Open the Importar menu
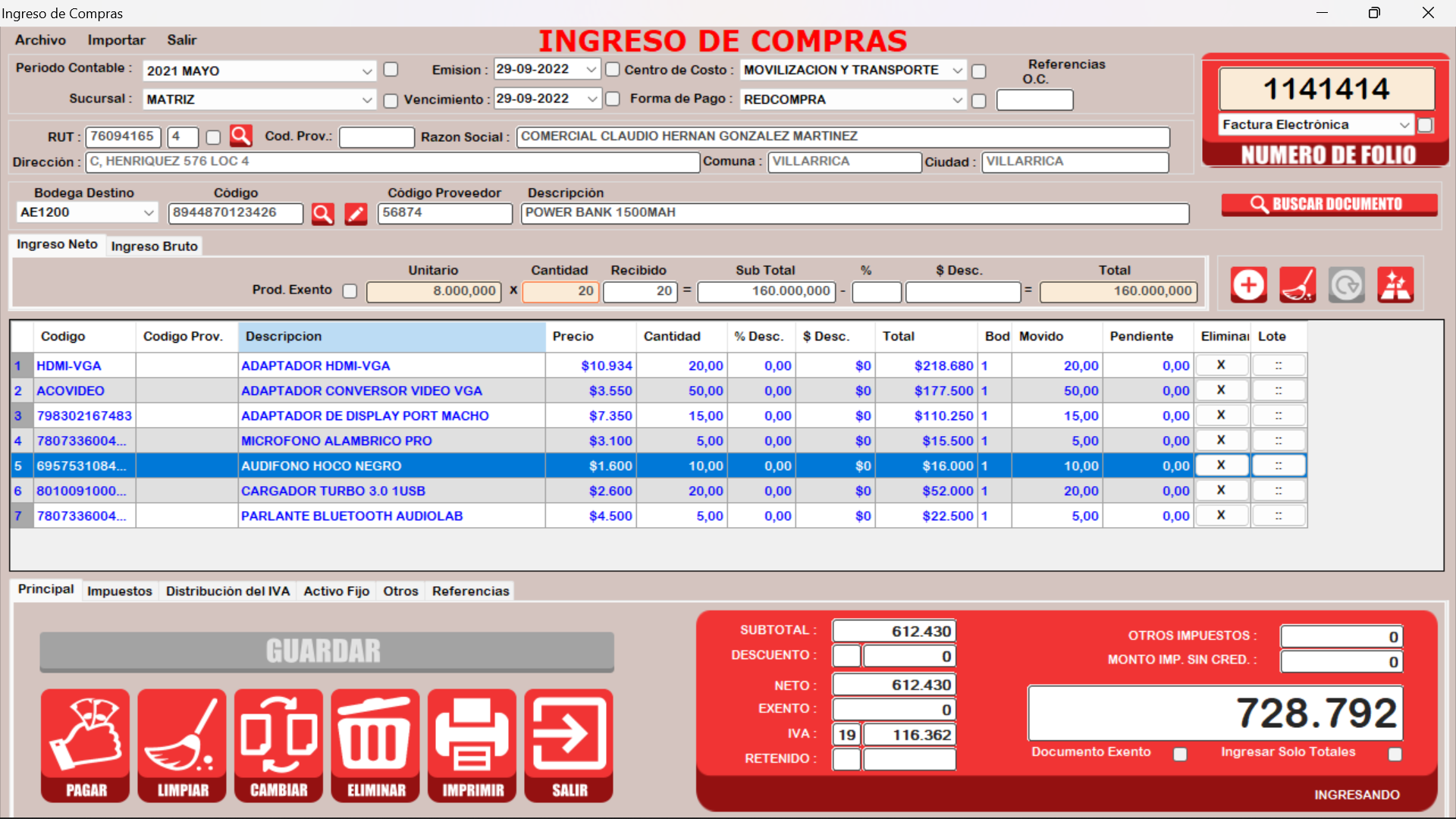Viewport: 1456px width, 819px height. 116,40
